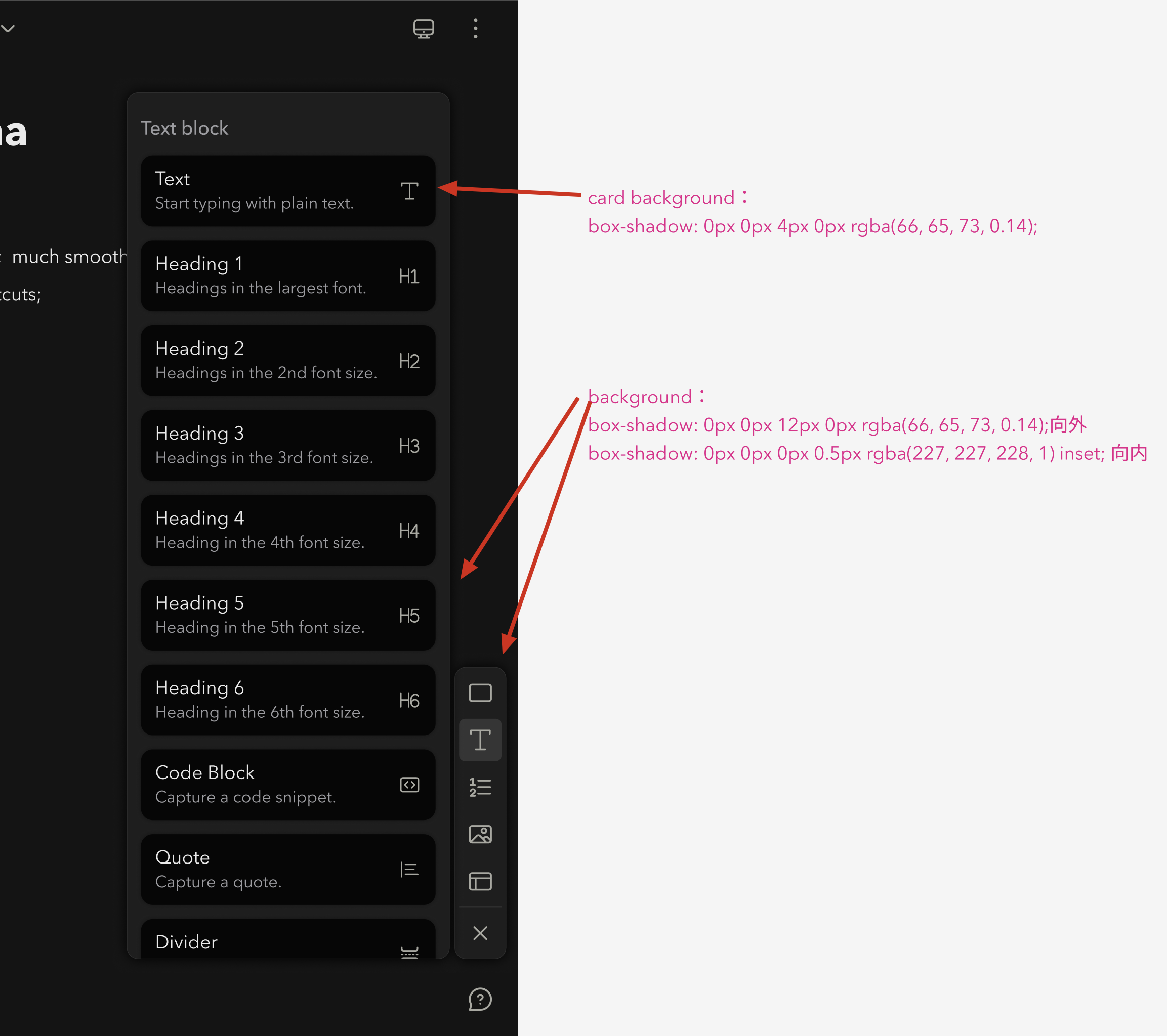1167x1036 pixels.
Task: Click the presentation monitor icon at top
Action: [423, 28]
